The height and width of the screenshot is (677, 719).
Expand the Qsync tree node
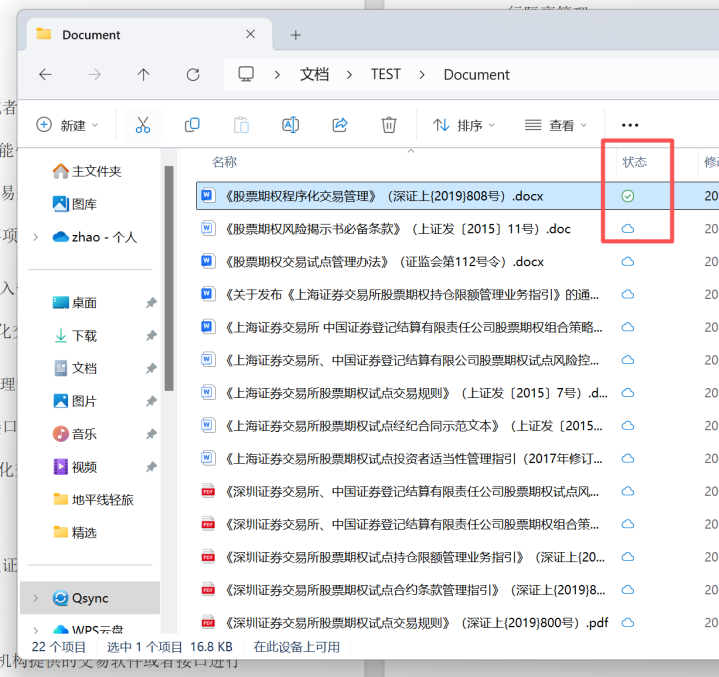pyautogui.click(x=36, y=598)
